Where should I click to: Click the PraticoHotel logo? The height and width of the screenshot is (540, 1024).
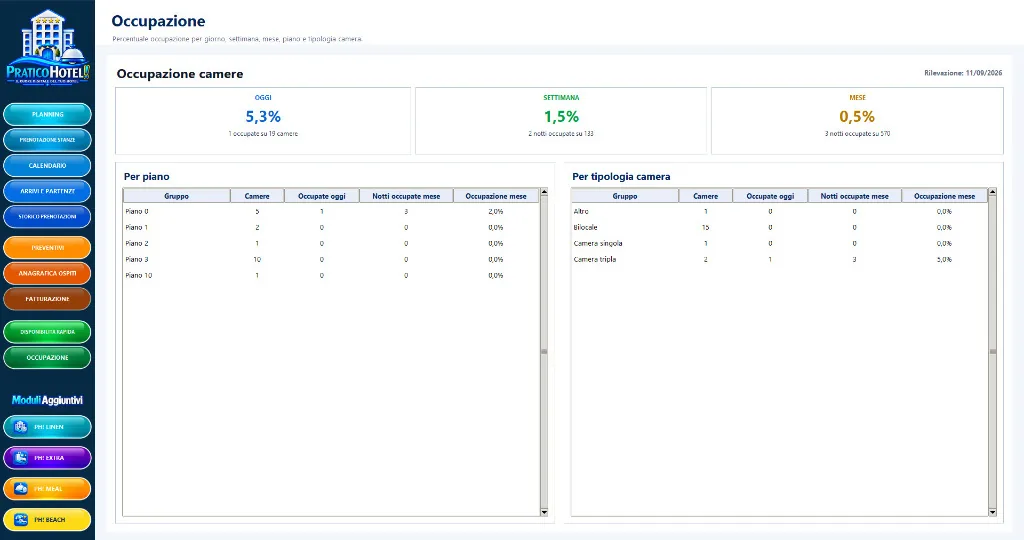[x=48, y=47]
